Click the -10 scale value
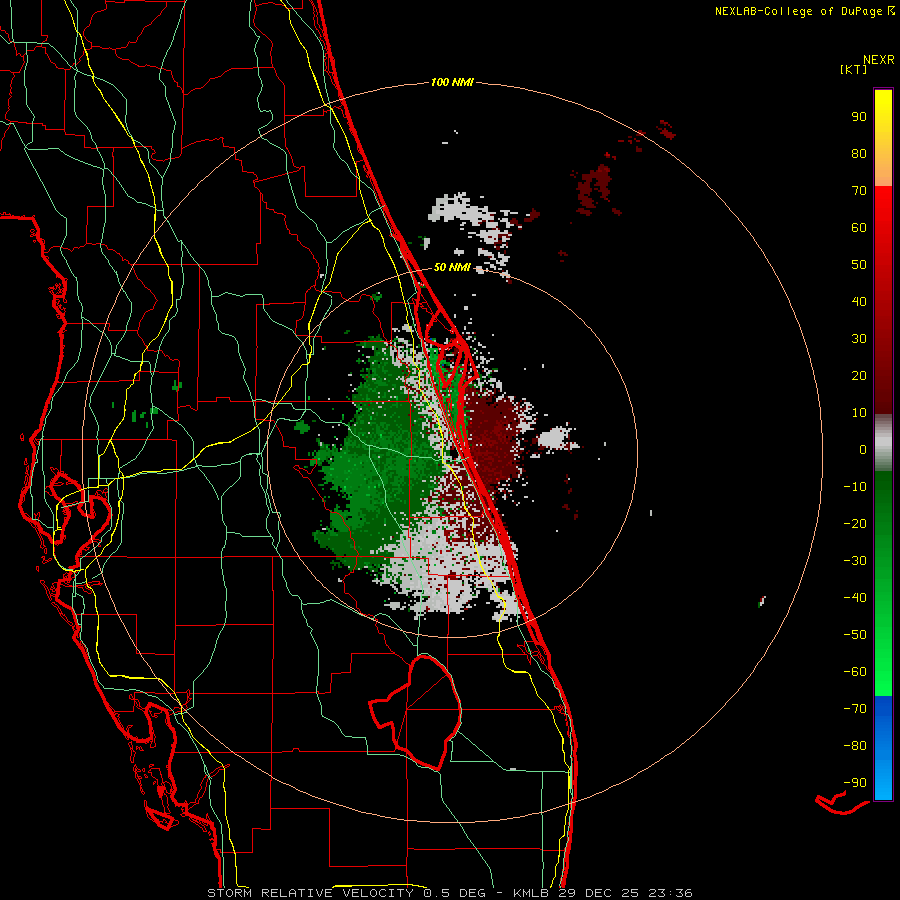 (855, 487)
